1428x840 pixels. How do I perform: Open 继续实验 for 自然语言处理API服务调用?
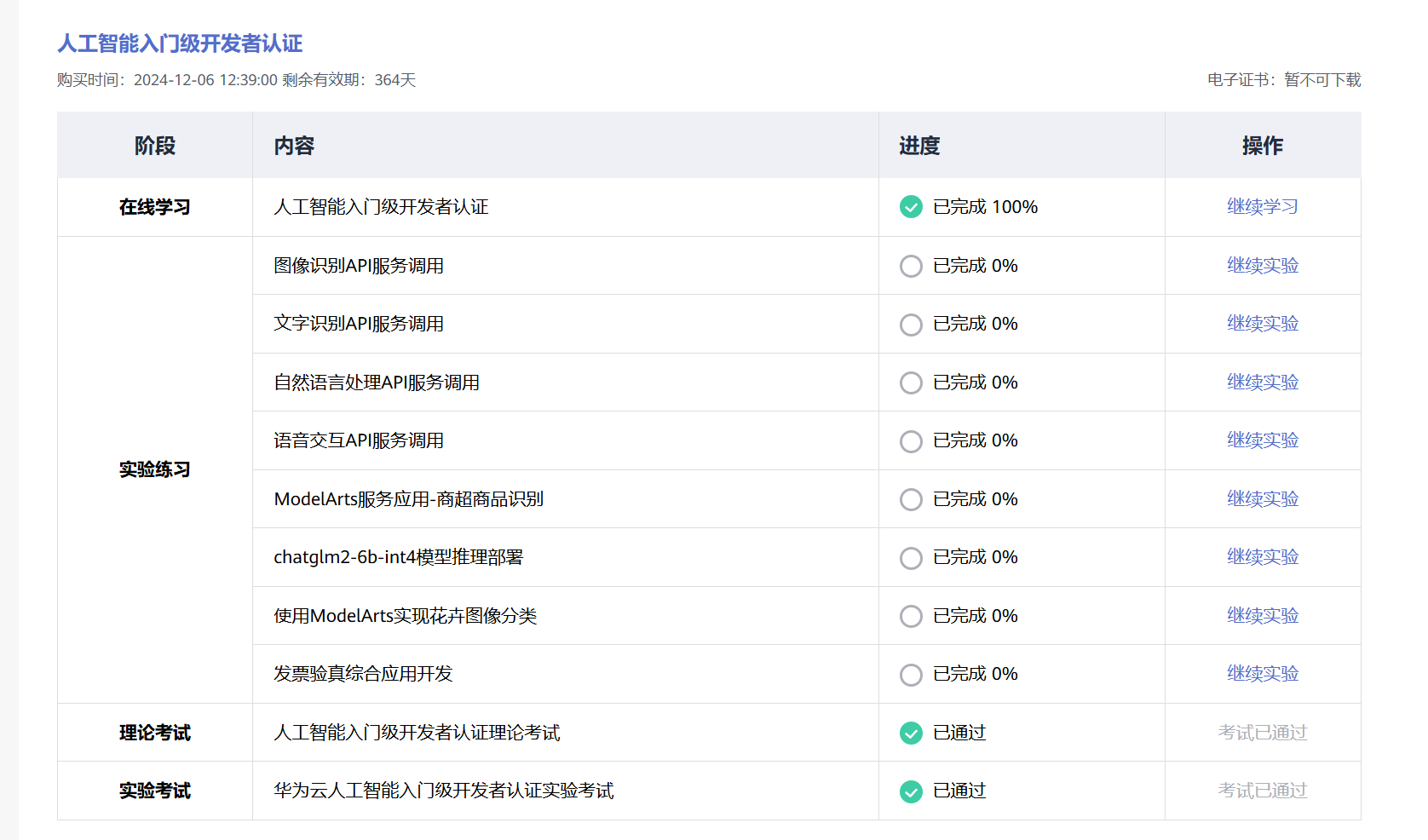[x=1263, y=383]
